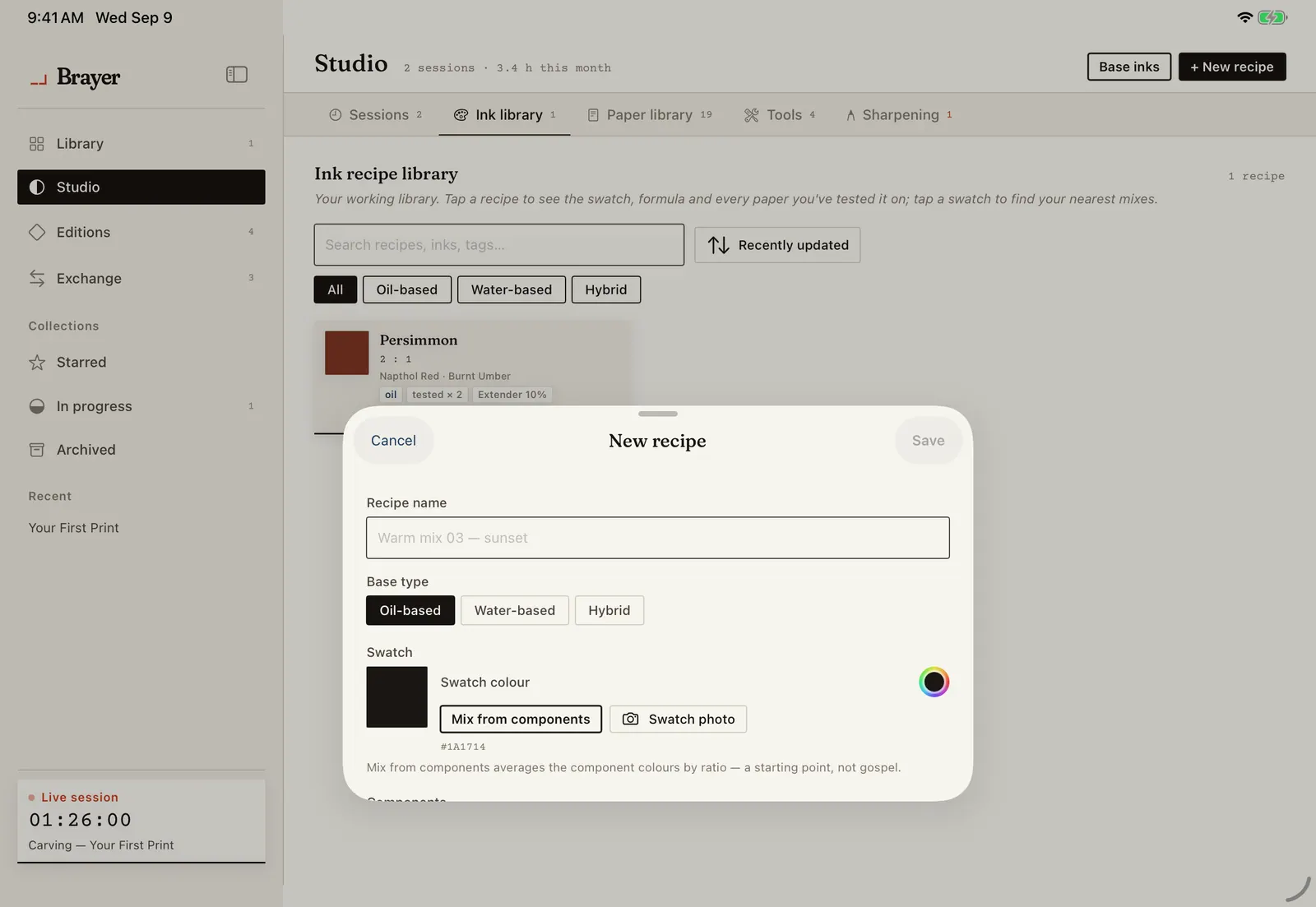Open the Archived collection
This screenshot has height=907, width=1316.
click(x=141, y=450)
